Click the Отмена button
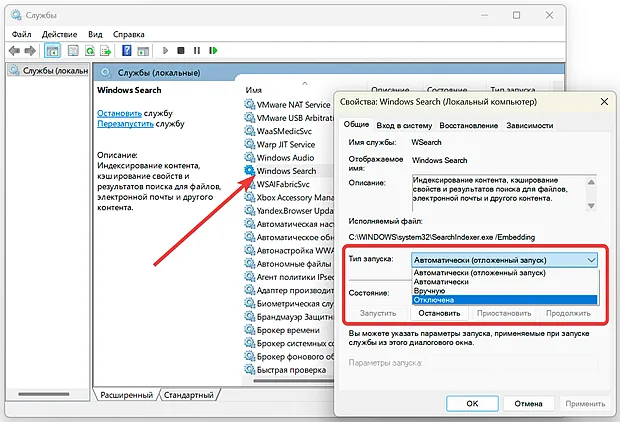620x422 pixels. tap(528, 403)
